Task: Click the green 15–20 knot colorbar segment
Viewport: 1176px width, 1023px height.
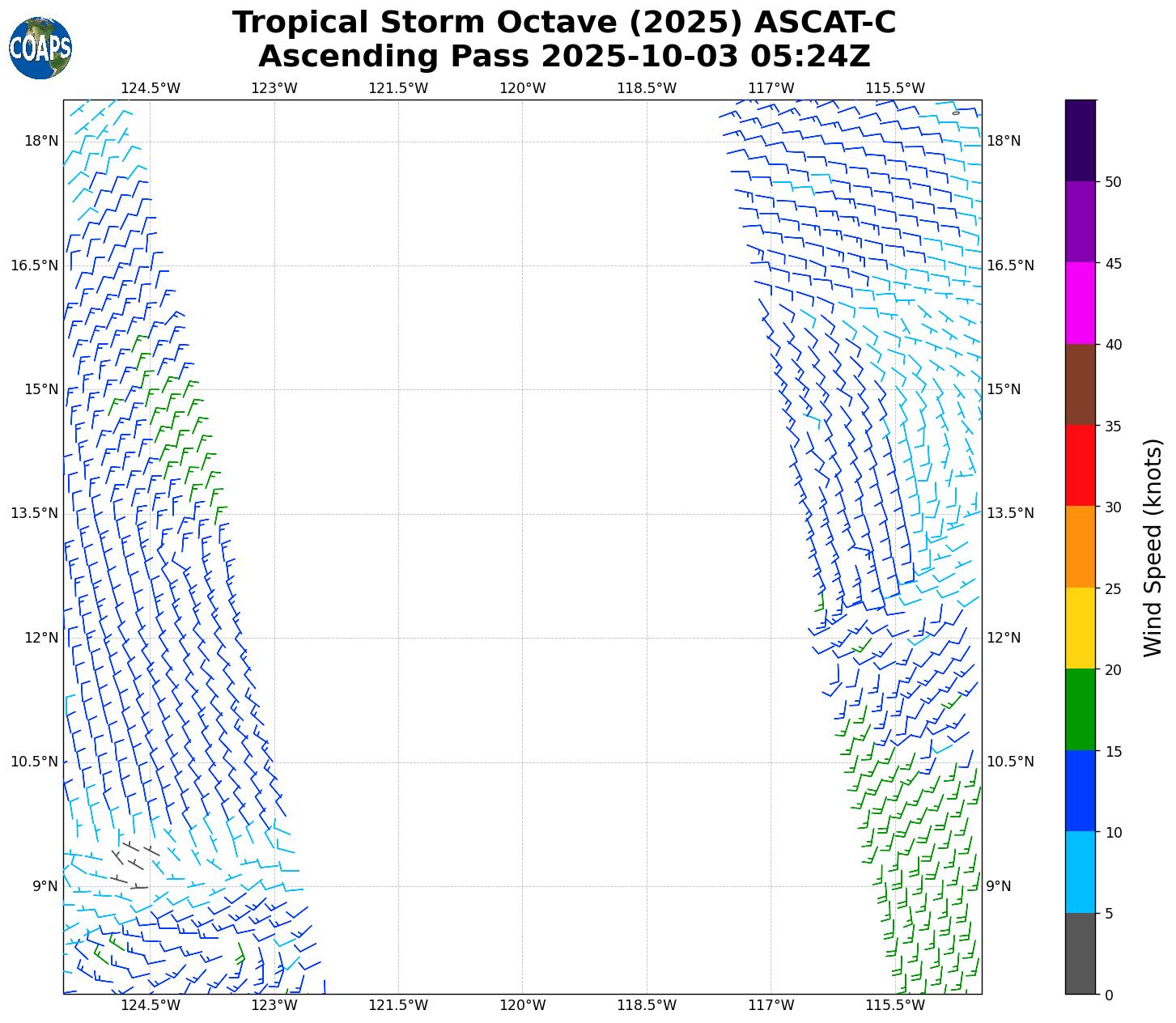Action: (1080, 709)
